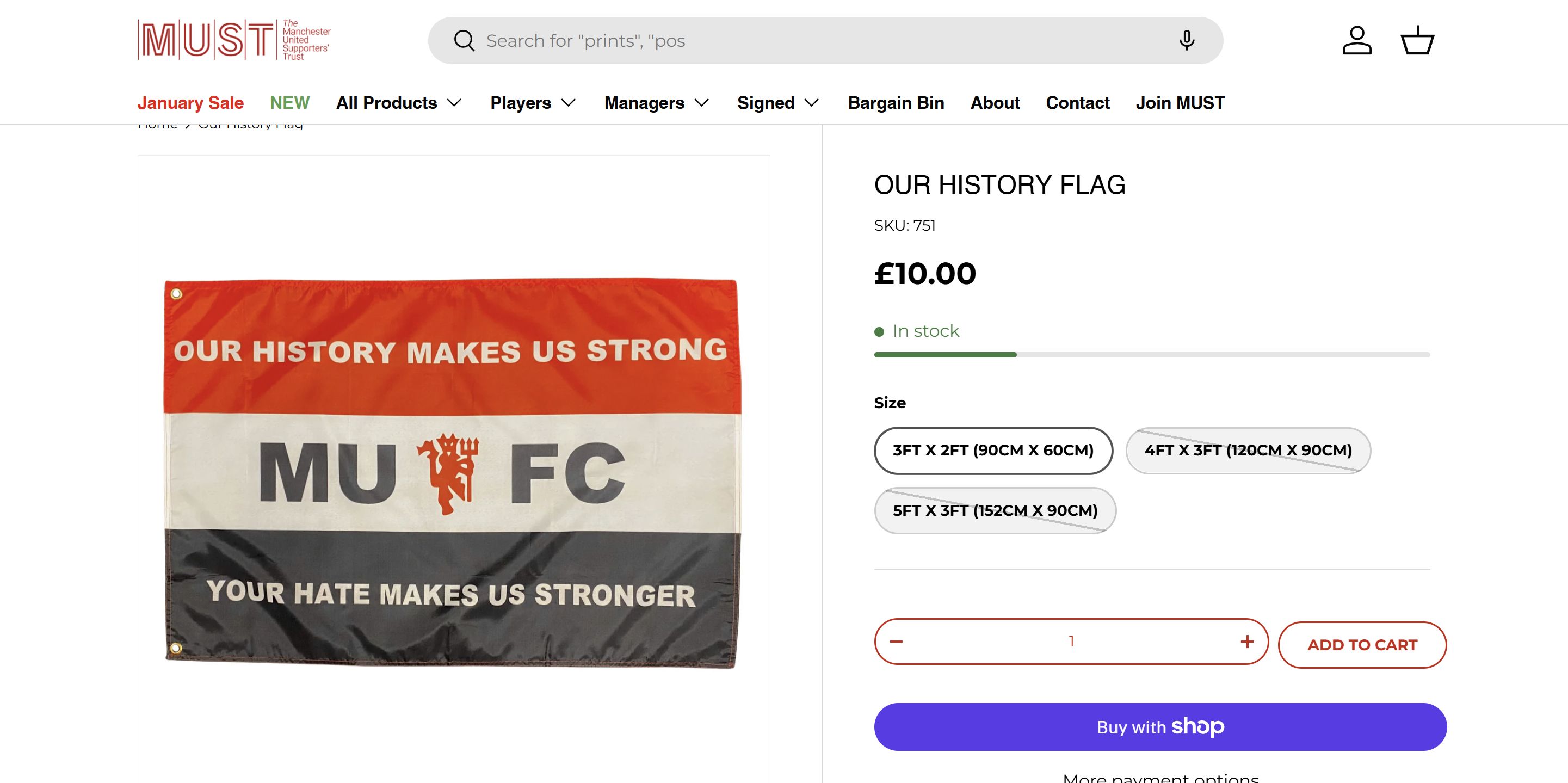Go to January Sale
The width and height of the screenshot is (1568, 783).
(190, 103)
